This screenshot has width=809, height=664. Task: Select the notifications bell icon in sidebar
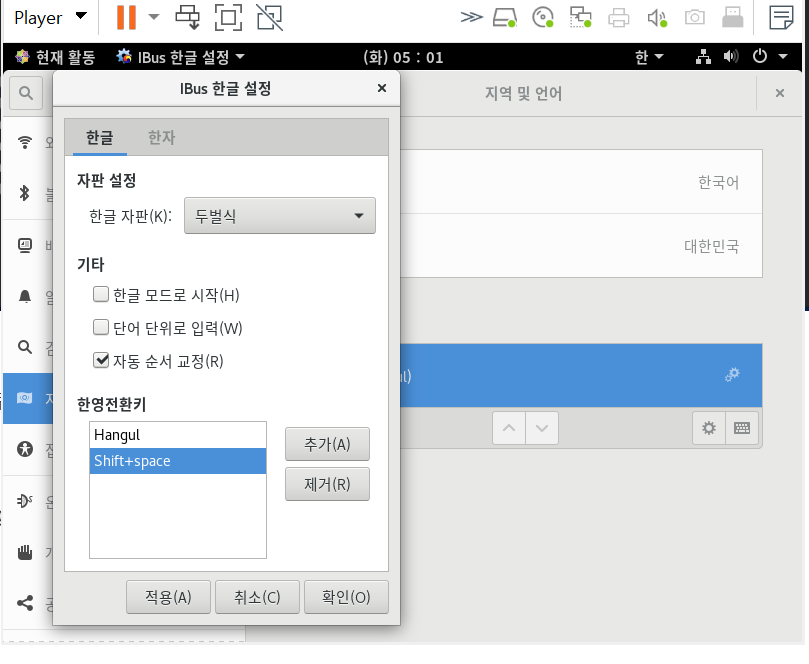(25, 296)
